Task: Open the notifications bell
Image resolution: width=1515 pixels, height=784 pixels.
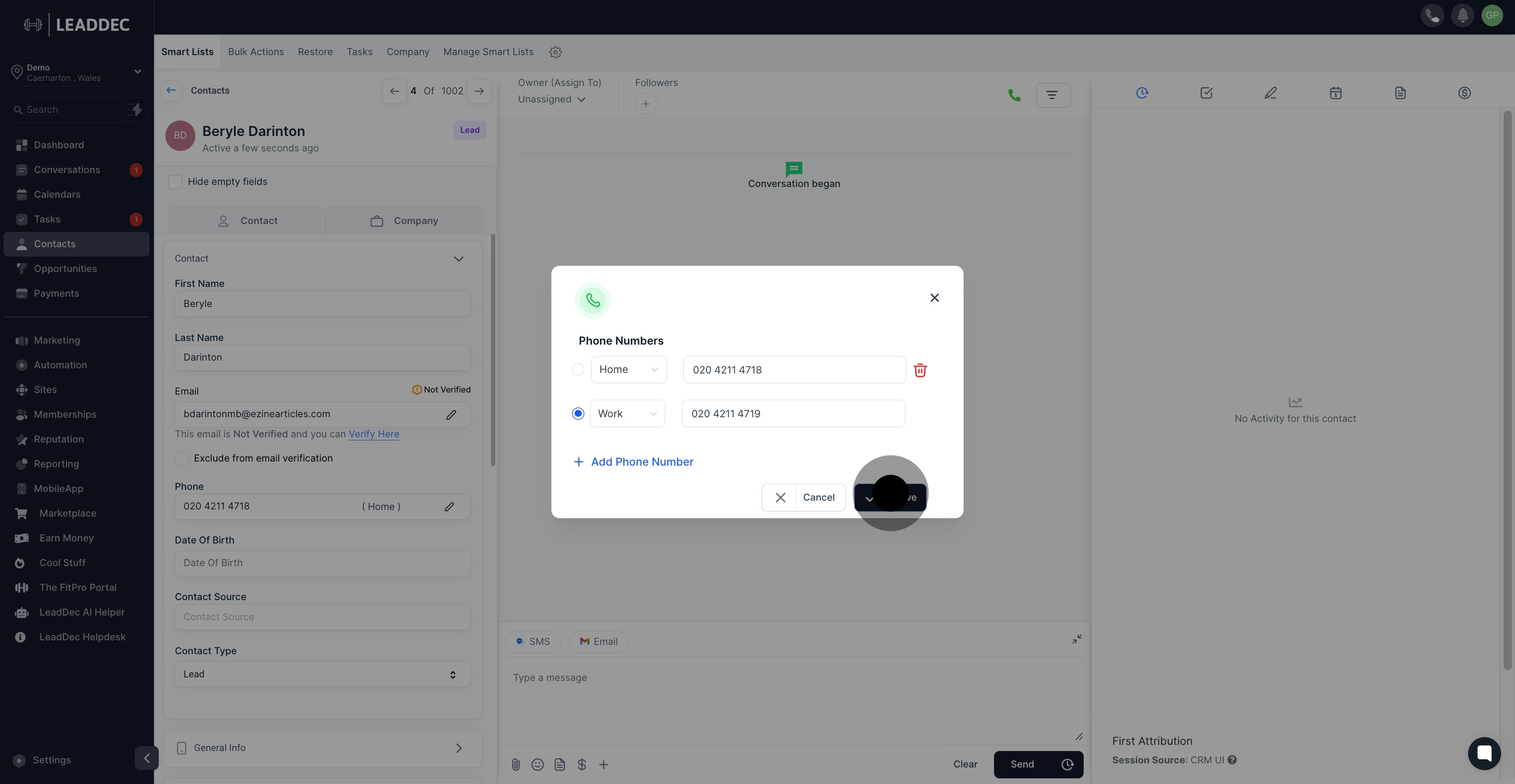Action: coord(1462,15)
